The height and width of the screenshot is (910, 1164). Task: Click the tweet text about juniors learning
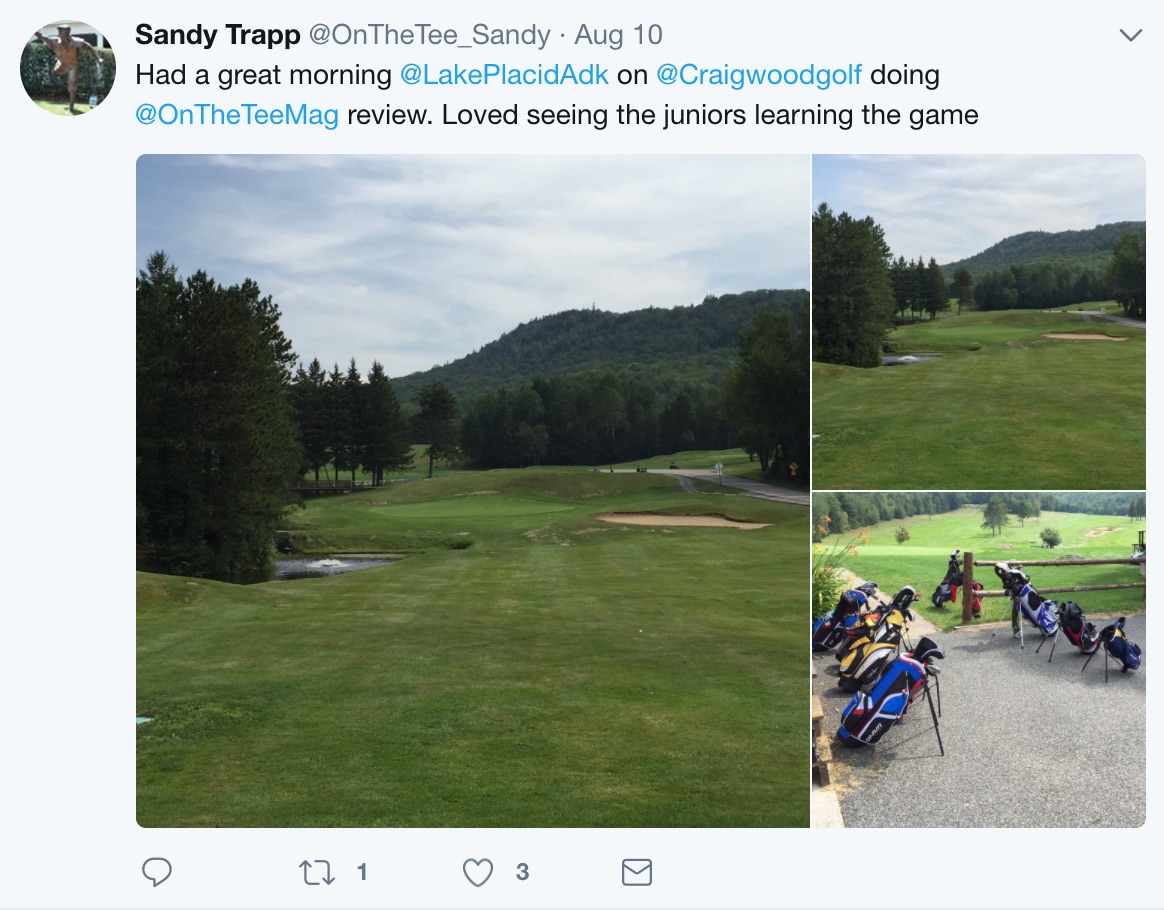click(709, 114)
